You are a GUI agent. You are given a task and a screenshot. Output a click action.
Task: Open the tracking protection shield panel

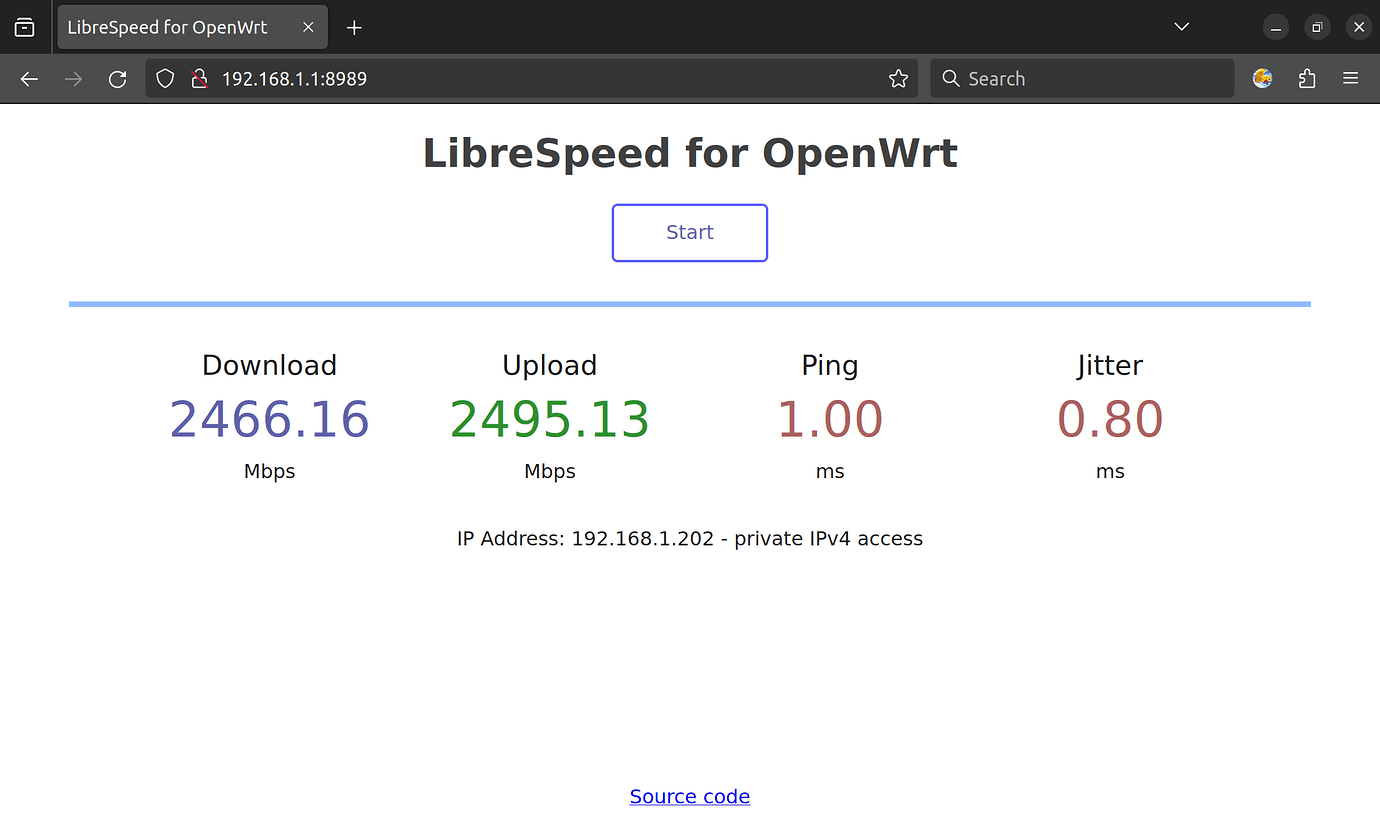(x=165, y=78)
